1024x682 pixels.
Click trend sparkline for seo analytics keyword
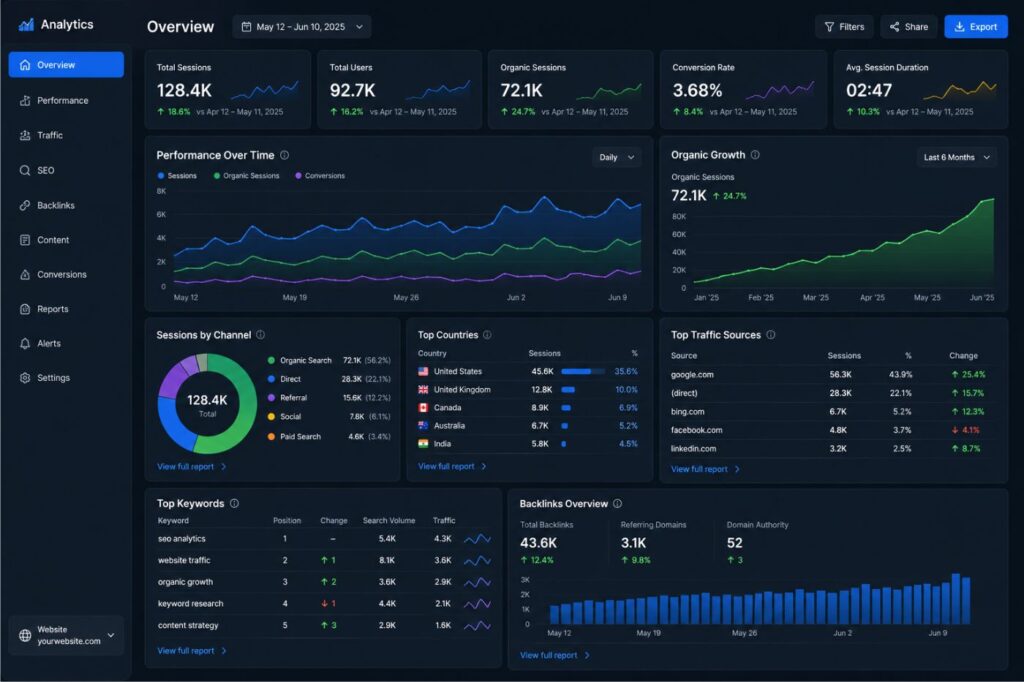(477, 539)
